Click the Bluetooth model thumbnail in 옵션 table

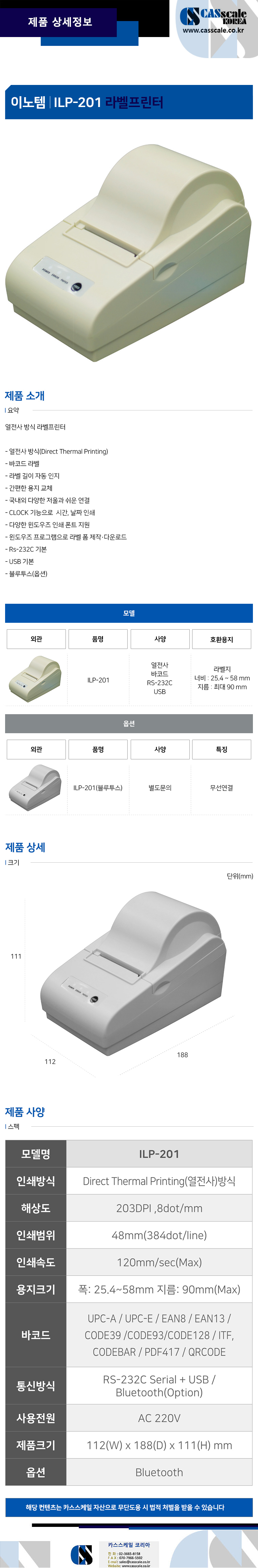click(35, 788)
